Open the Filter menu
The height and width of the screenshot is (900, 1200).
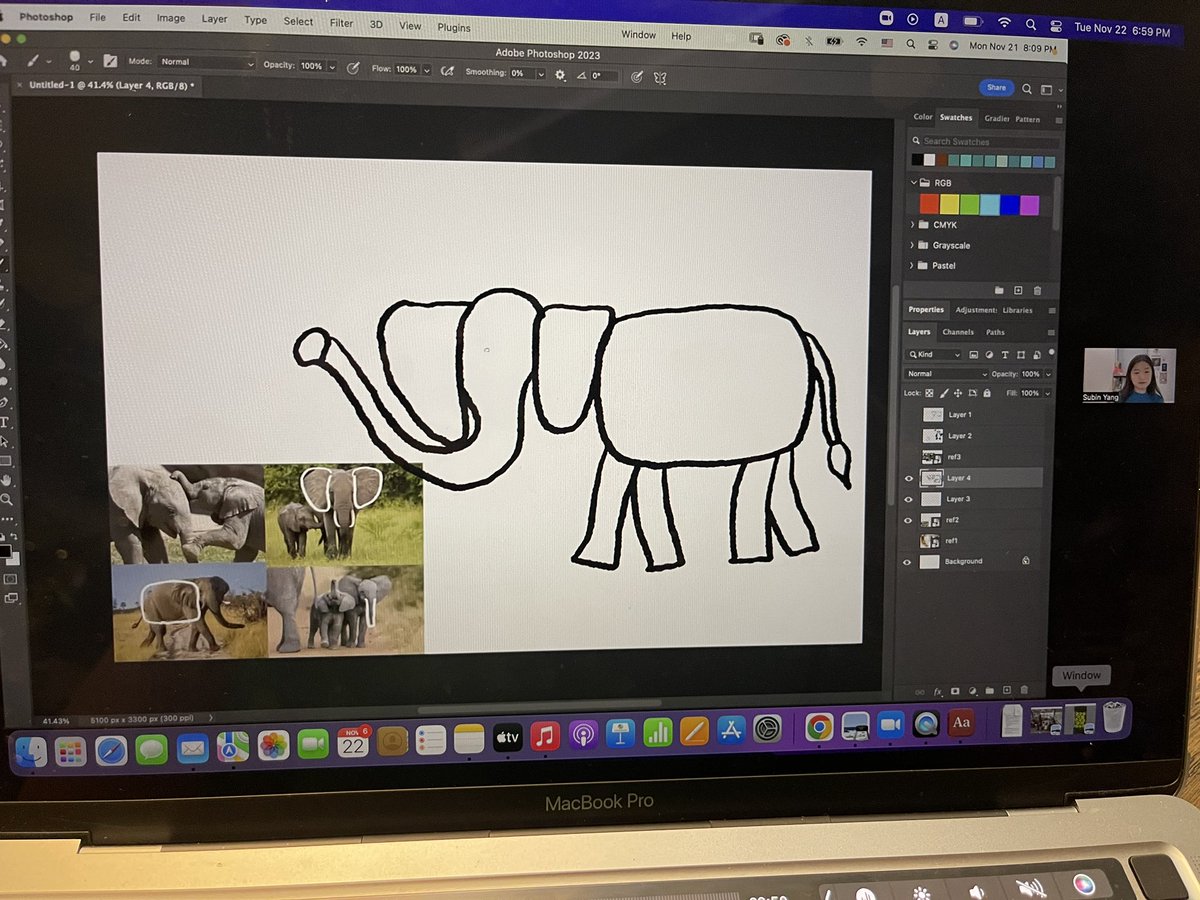[x=341, y=23]
